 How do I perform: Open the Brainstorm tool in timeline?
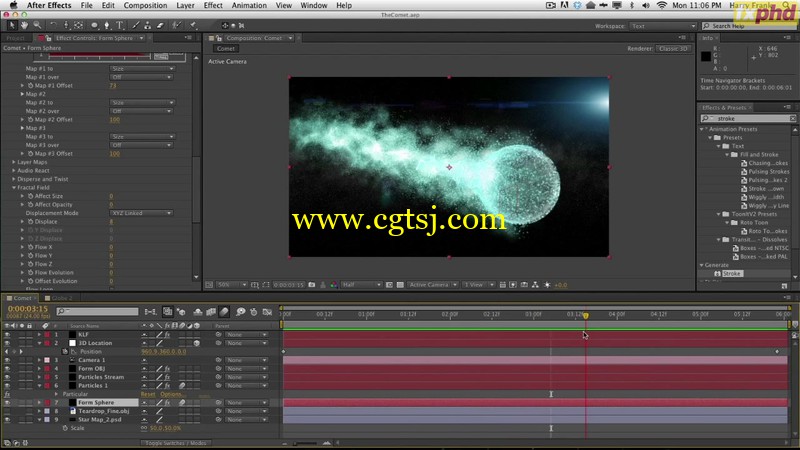[240, 311]
